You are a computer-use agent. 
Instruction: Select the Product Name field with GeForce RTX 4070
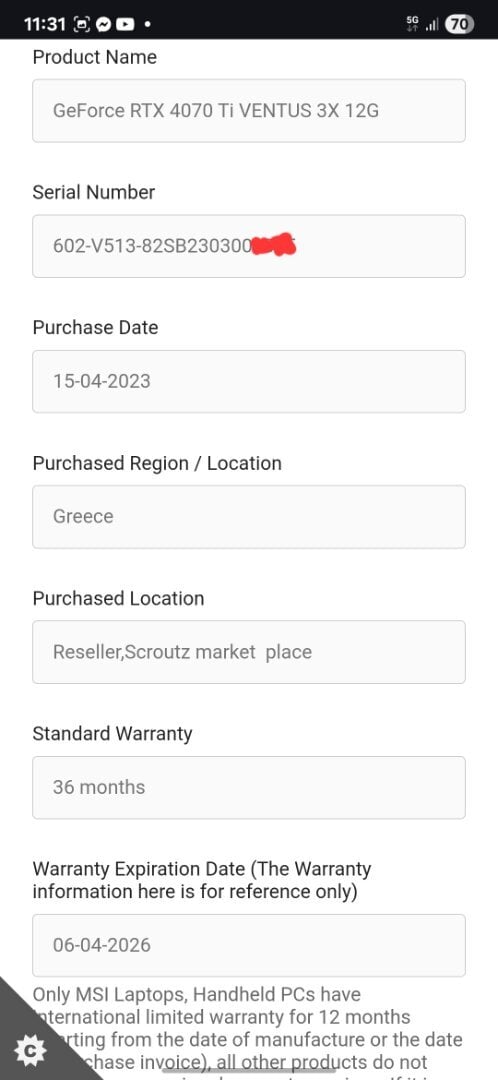249,111
